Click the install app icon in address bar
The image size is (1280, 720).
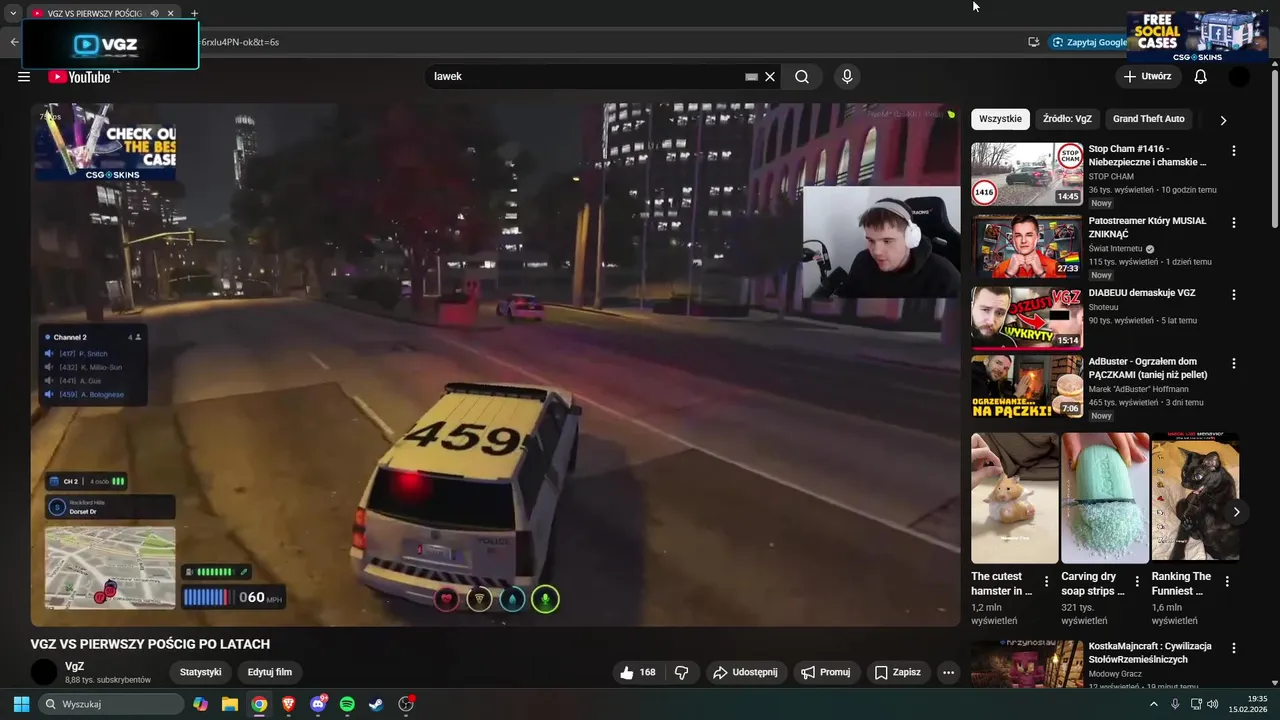click(1034, 42)
